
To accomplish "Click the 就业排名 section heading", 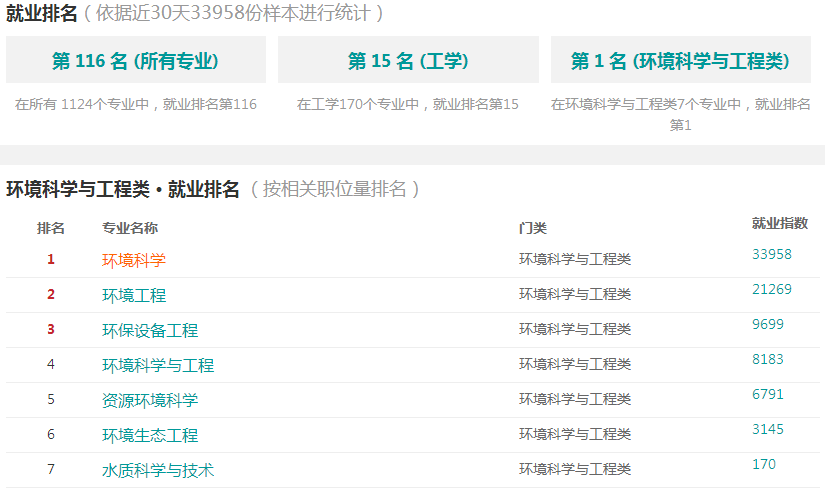I will pyautogui.click(x=42, y=13).
